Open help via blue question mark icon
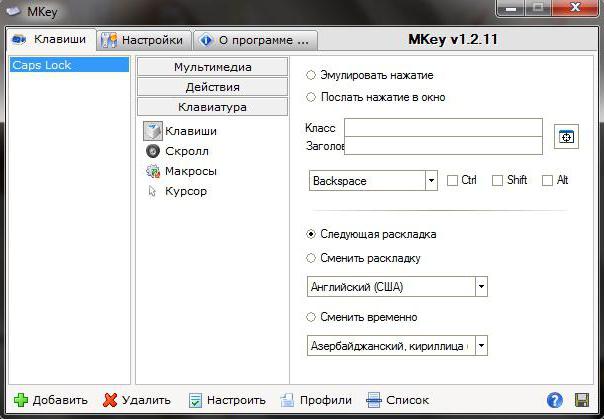The image size is (604, 419). [x=555, y=400]
